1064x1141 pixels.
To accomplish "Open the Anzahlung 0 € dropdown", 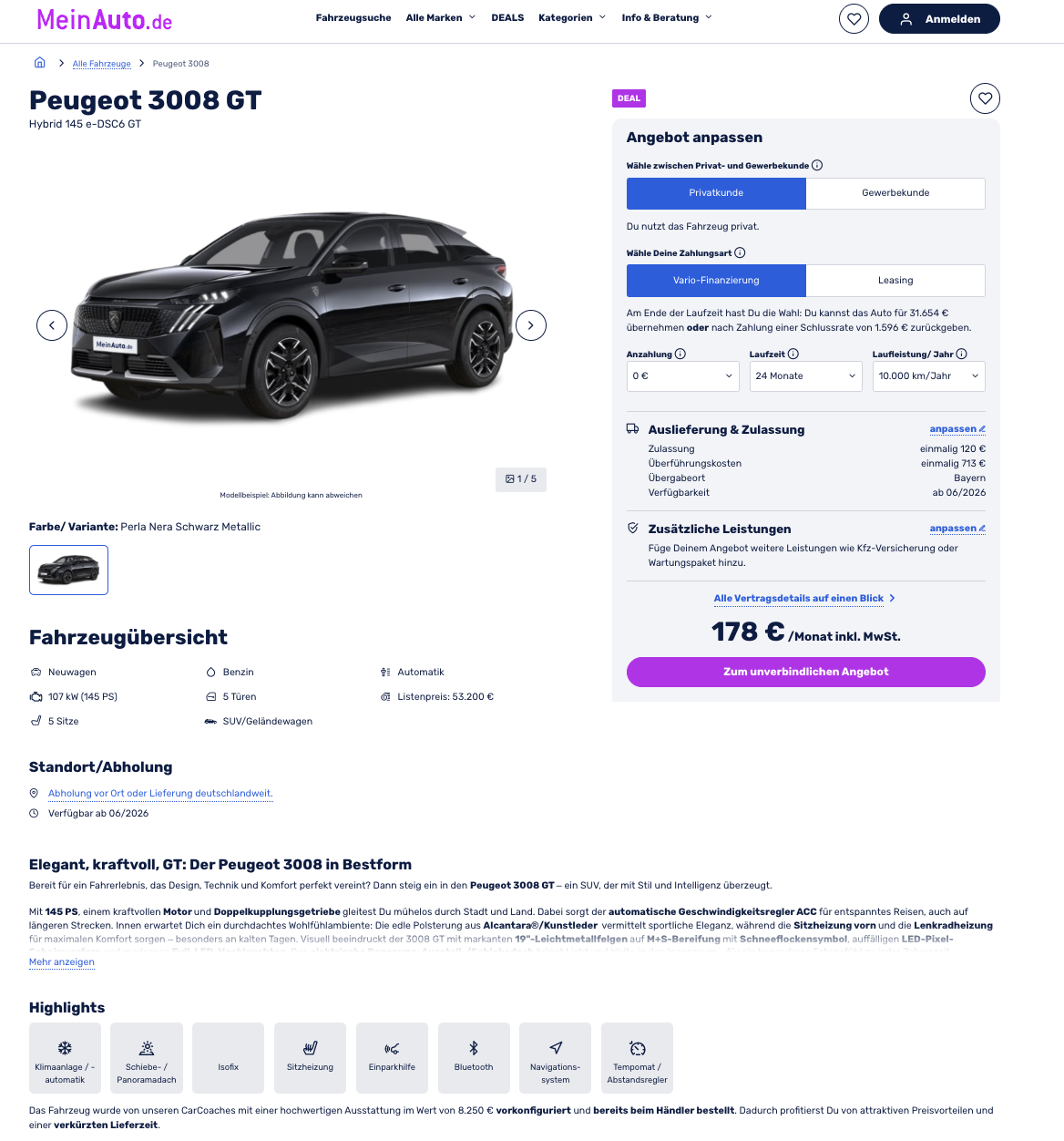I will pos(683,376).
